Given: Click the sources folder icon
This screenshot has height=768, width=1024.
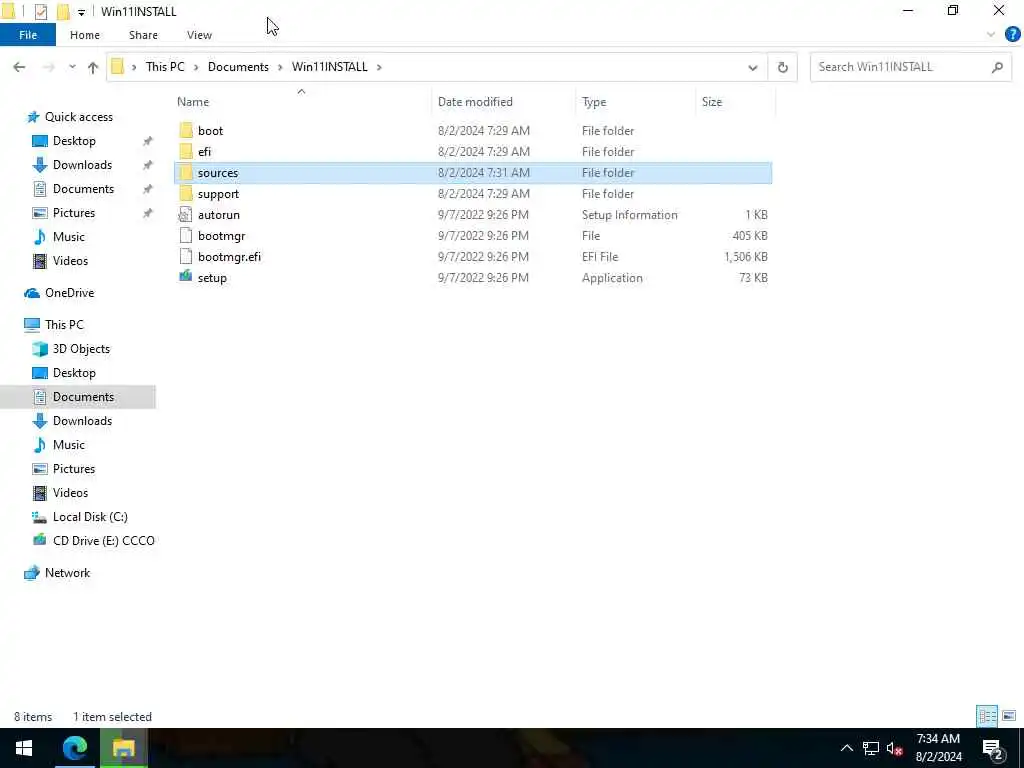Looking at the screenshot, I should coord(186,172).
